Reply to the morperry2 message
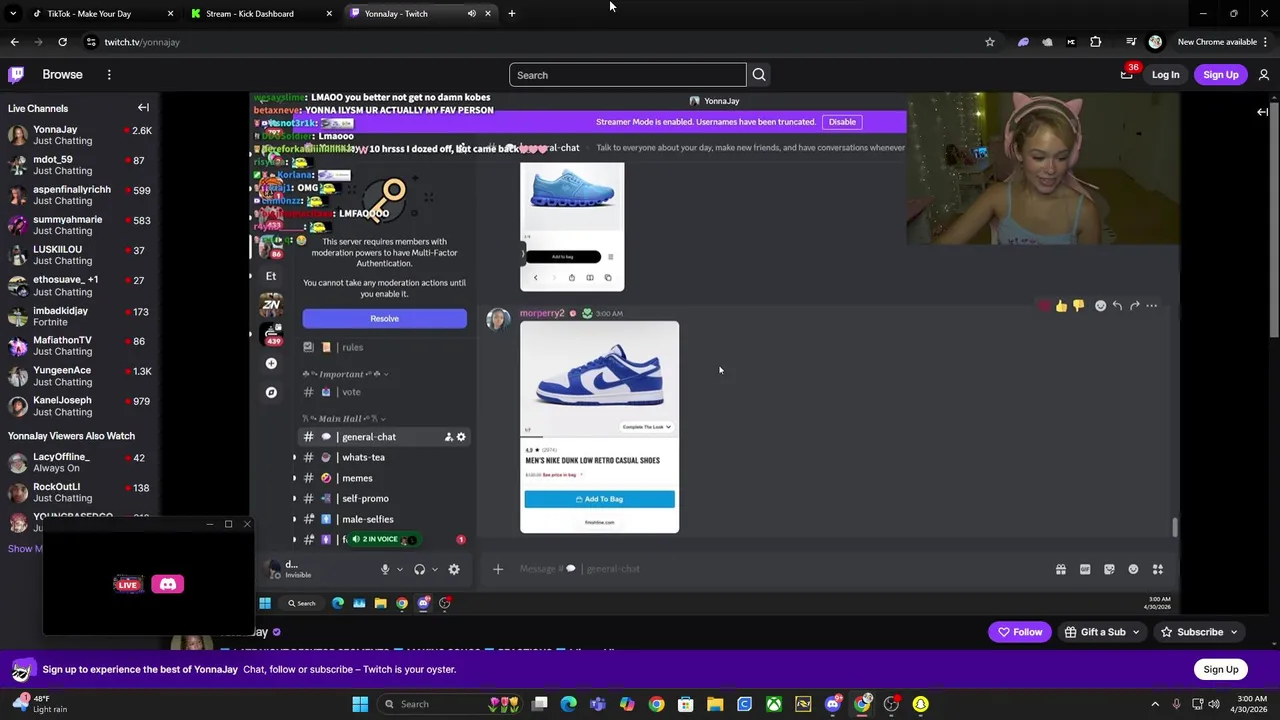1280x720 pixels. point(1117,306)
